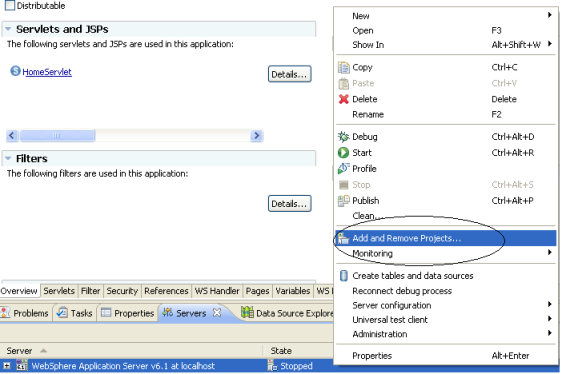Switch to the Pages editor tab

pyautogui.click(x=257, y=291)
